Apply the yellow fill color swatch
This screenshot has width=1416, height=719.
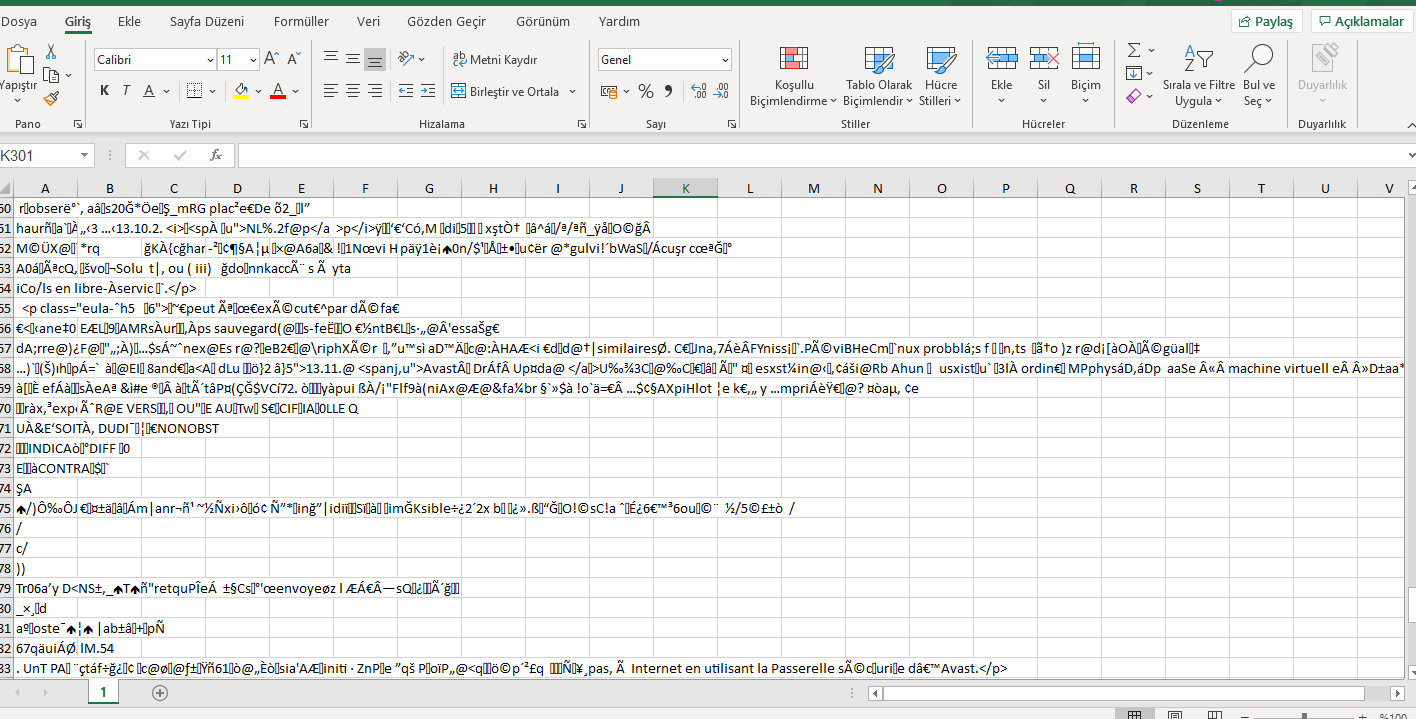coord(241,91)
